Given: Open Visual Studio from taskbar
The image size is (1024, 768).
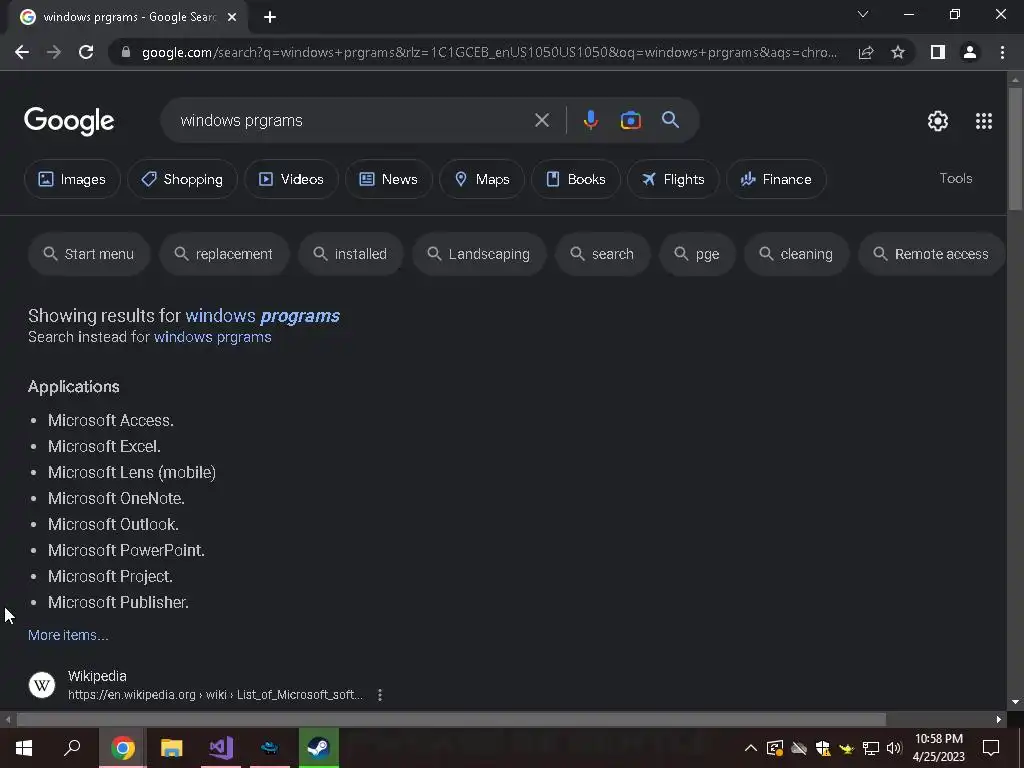Looking at the screenshot, I should click(221, 748).
